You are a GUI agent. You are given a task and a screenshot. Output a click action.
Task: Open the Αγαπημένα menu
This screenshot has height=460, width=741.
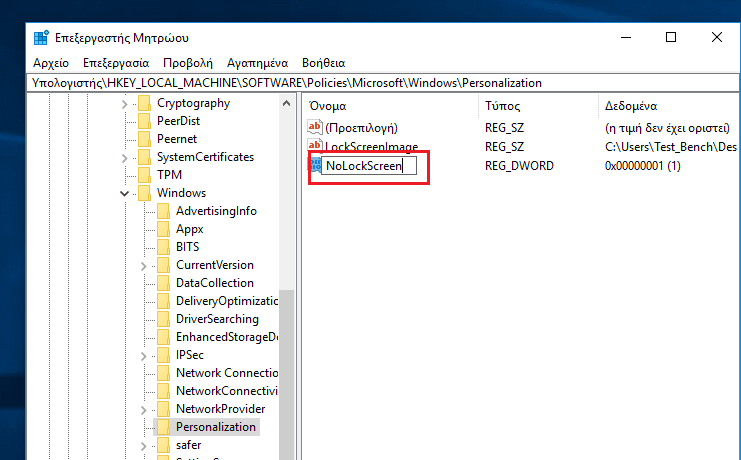[x=258, y=63]
